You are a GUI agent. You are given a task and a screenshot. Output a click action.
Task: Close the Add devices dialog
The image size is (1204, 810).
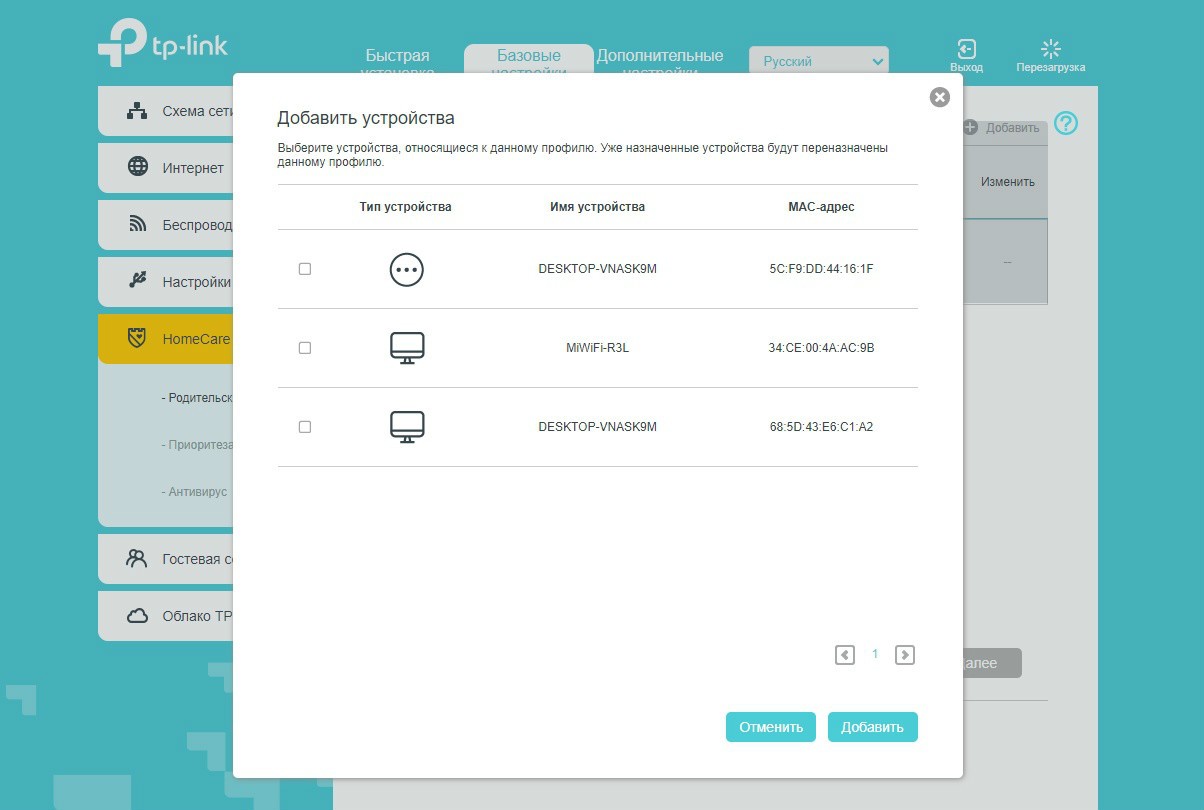coord(939,97)
